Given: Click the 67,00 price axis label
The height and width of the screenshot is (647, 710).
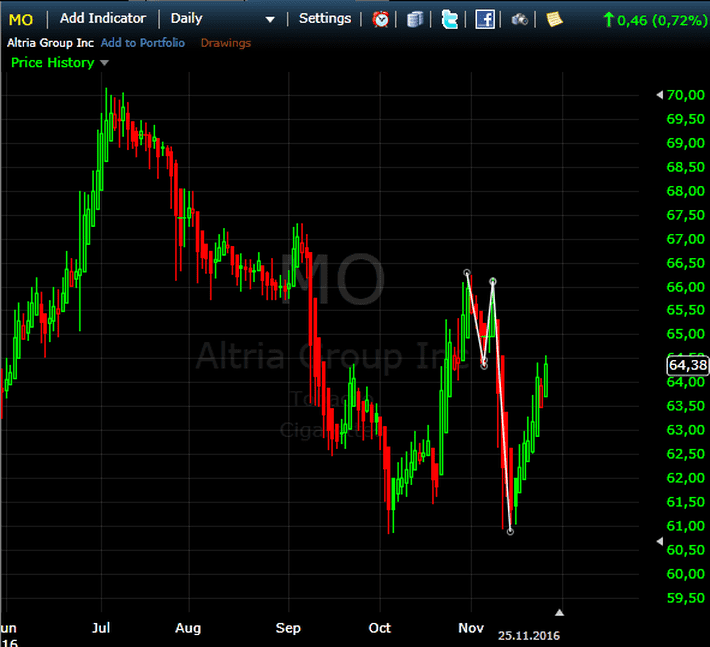Looking at the screenshot, I should coord(686,239).
